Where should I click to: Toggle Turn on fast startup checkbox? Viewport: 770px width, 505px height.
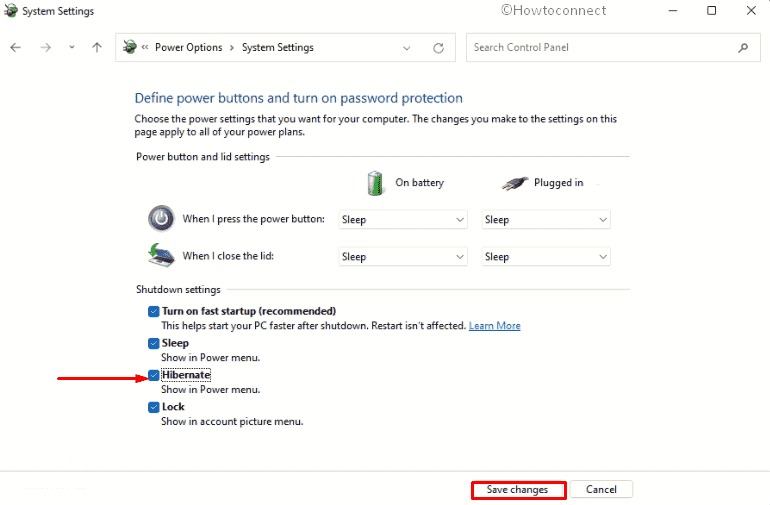tap(154, 311)
